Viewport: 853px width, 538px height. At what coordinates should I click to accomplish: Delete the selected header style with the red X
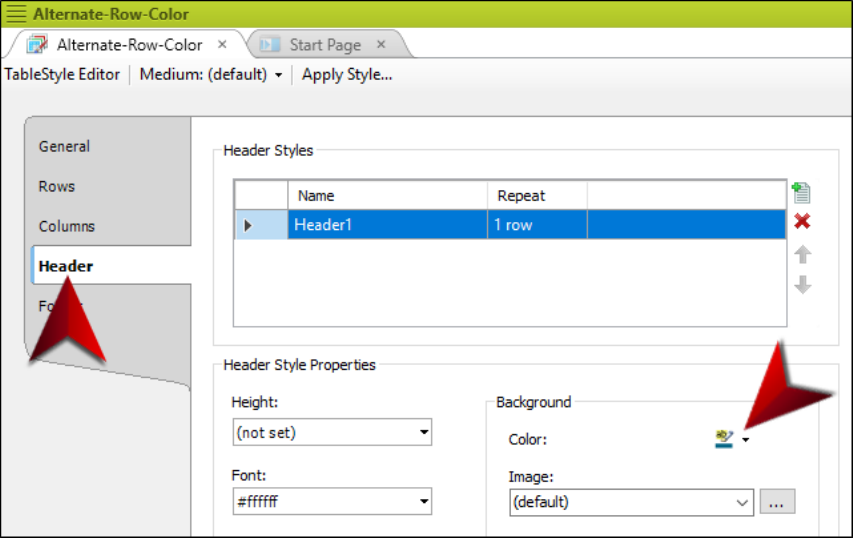point(801,222)
